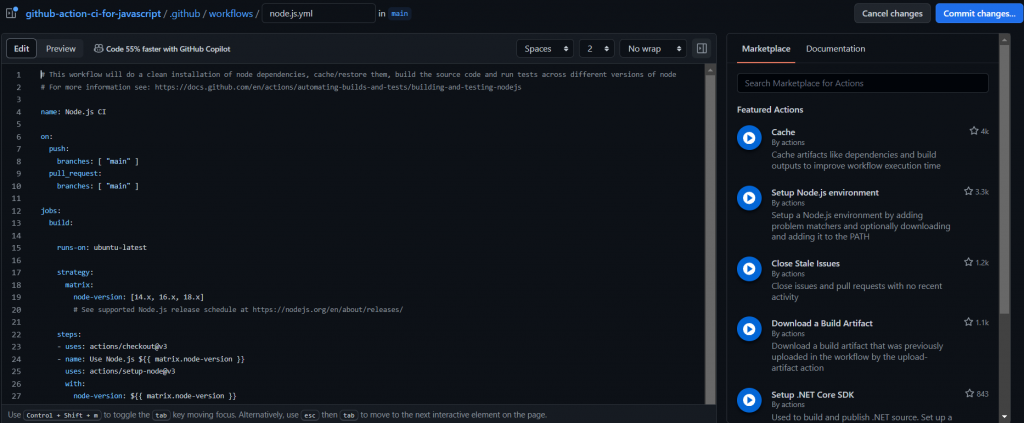Click the 'push:' line

click(x=59, y=149)
